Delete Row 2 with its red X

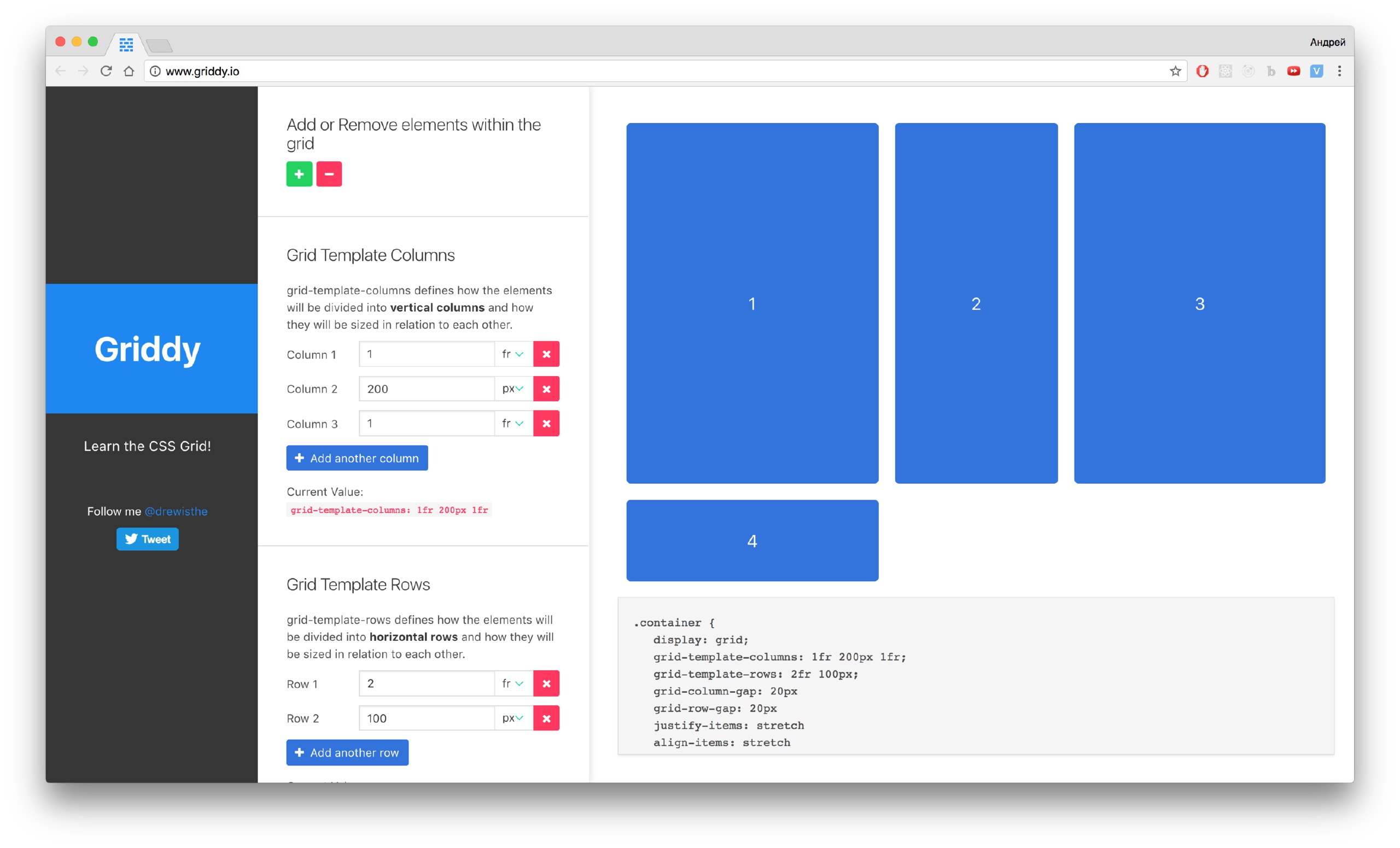click(x=546, y=718)
